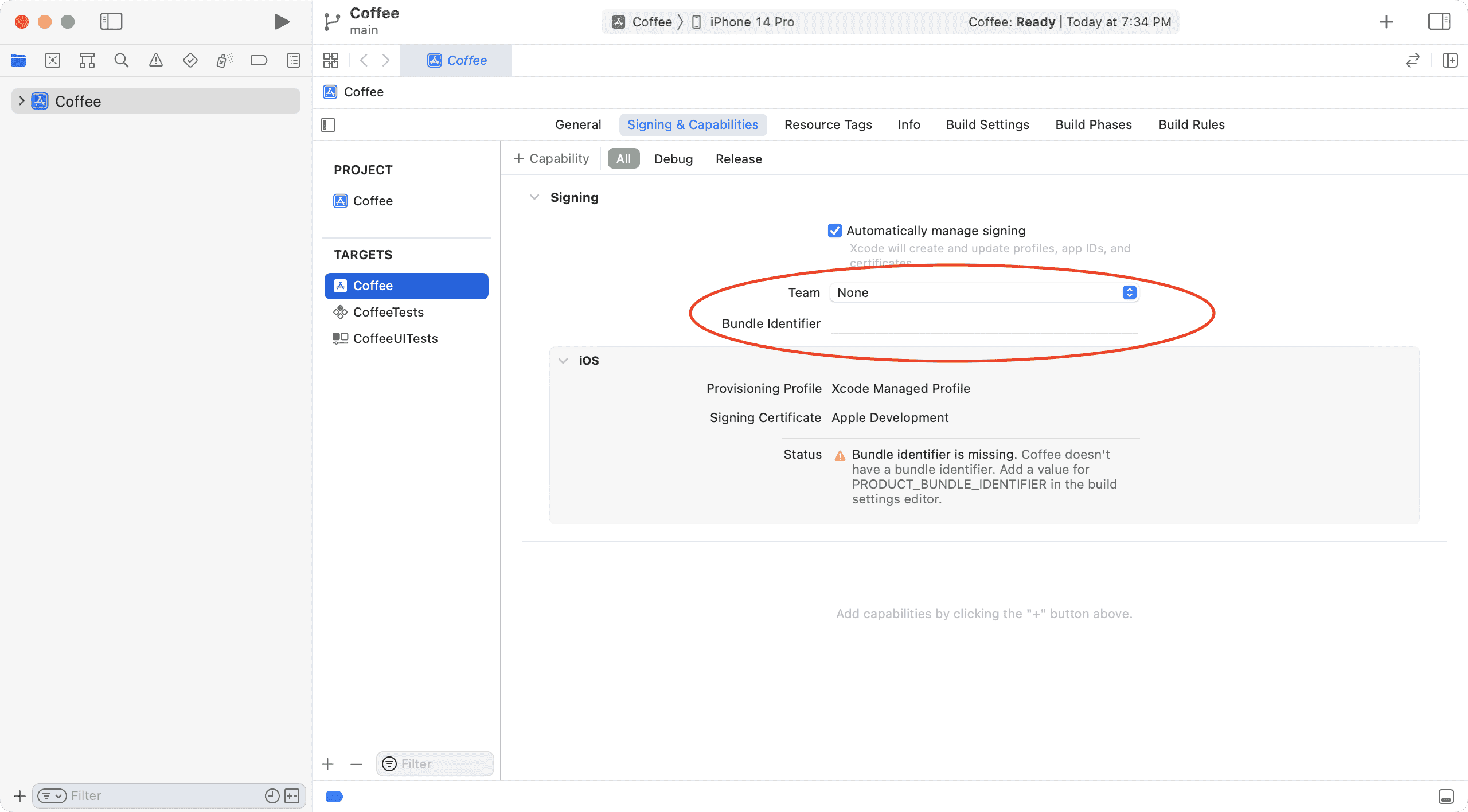
Task: Open the Source Control navigator icon
Action: pyautogui.click(x=52, y=60)
